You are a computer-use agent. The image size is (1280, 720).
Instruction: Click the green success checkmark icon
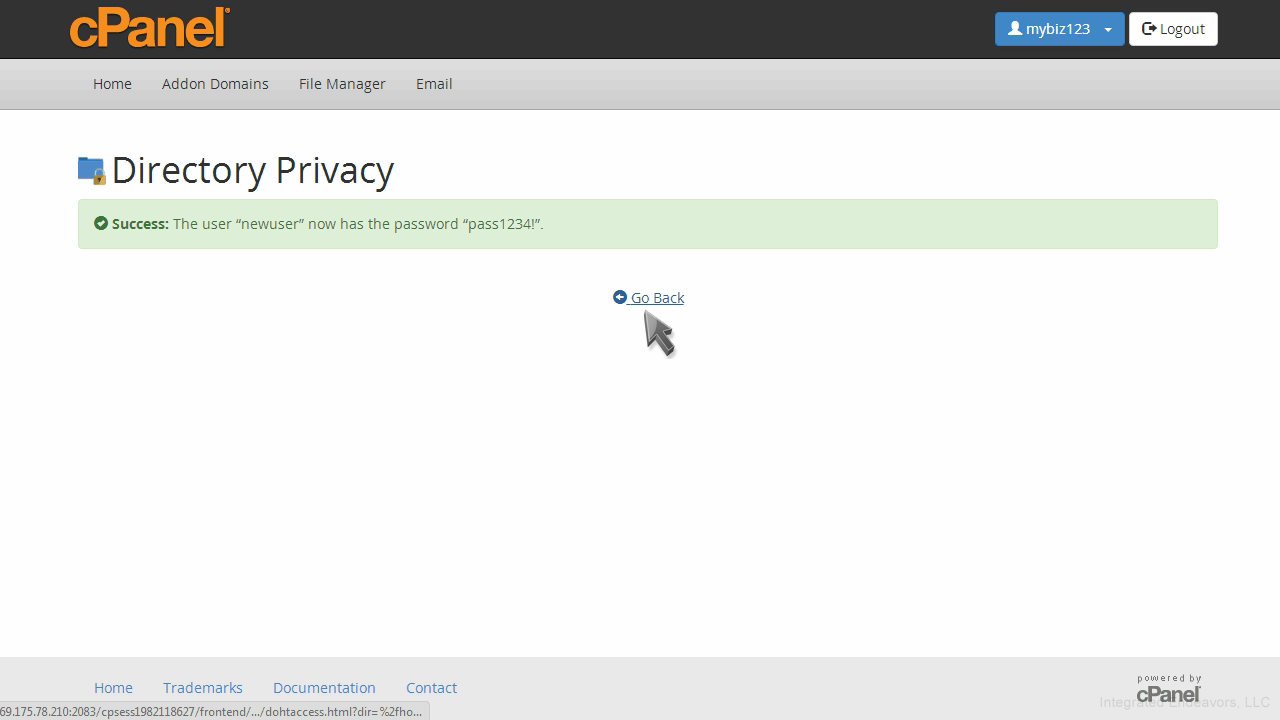101,224
